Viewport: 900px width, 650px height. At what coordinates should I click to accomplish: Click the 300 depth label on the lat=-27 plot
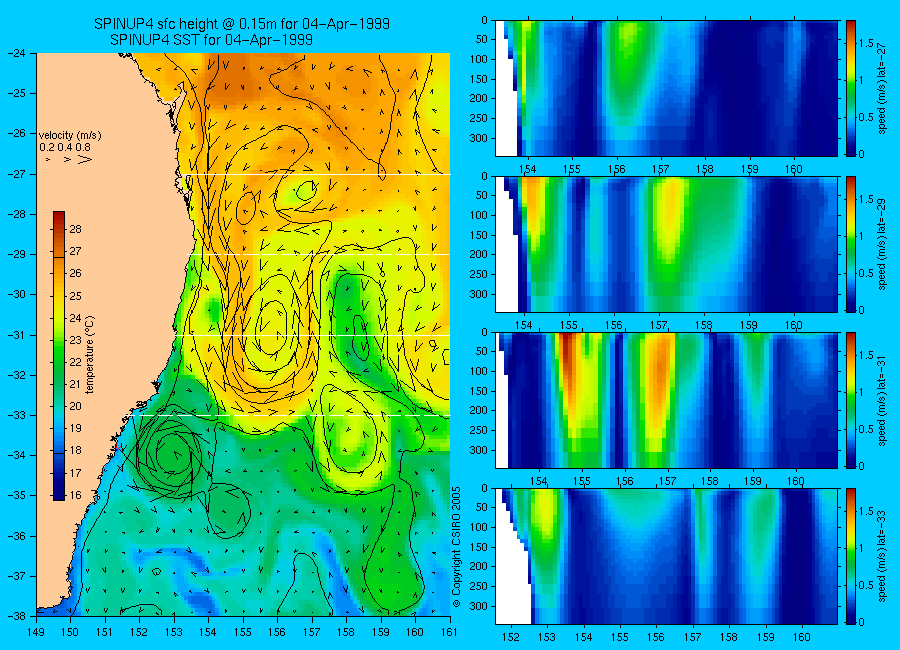click(479, 138)
